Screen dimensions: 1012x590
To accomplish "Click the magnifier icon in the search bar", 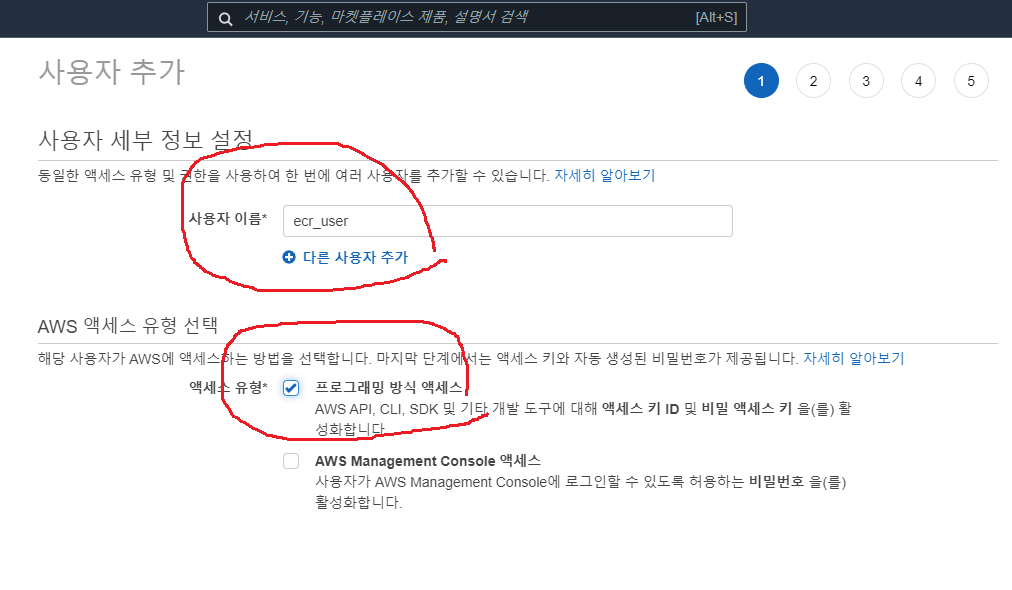I will (226, 17).
